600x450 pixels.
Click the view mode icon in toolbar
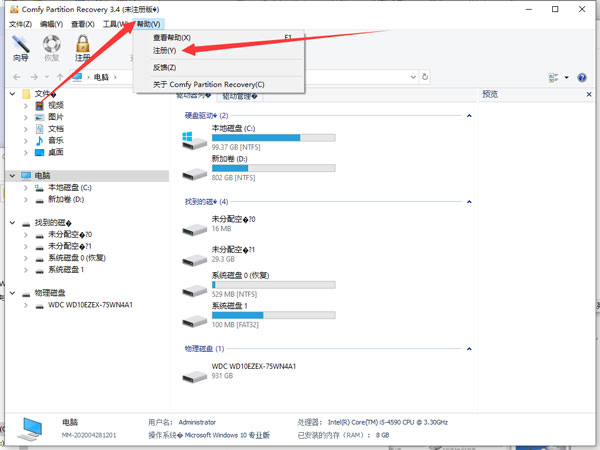(553, 78)
